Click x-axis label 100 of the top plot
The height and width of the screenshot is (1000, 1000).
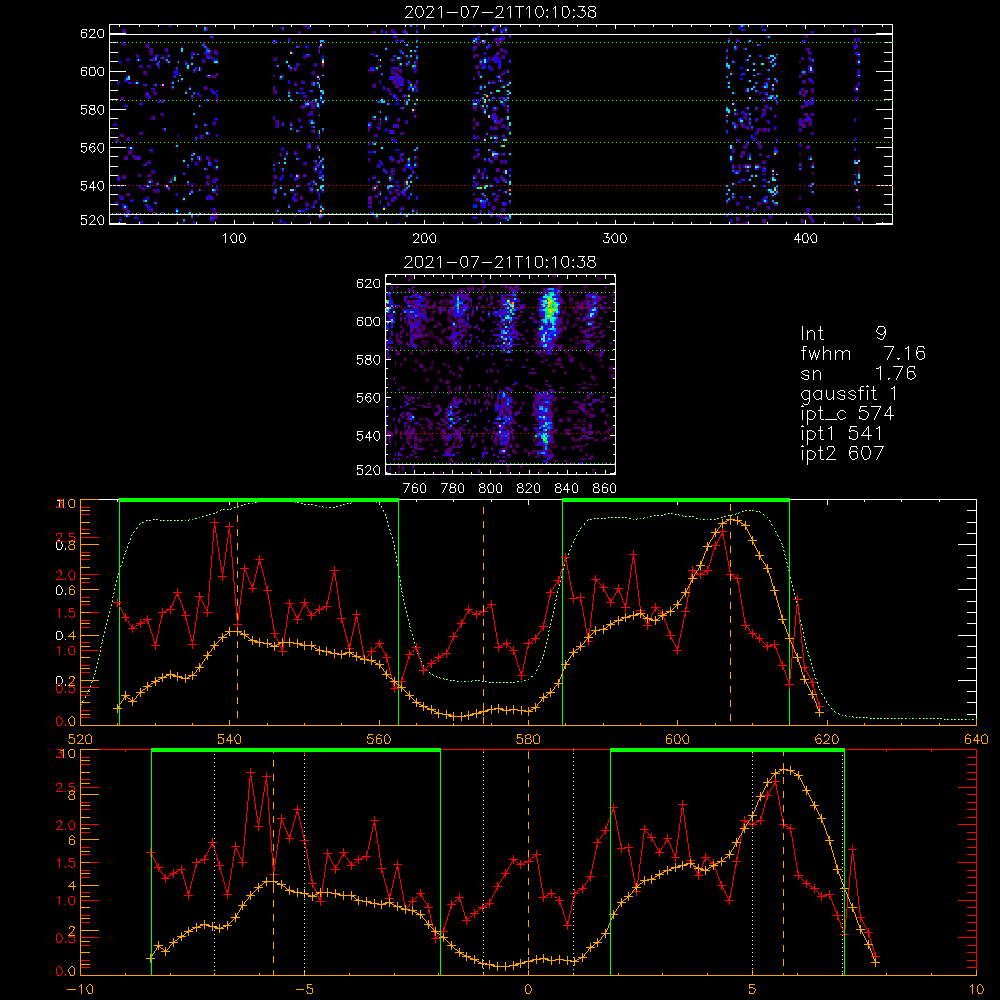tap(234, 239)
